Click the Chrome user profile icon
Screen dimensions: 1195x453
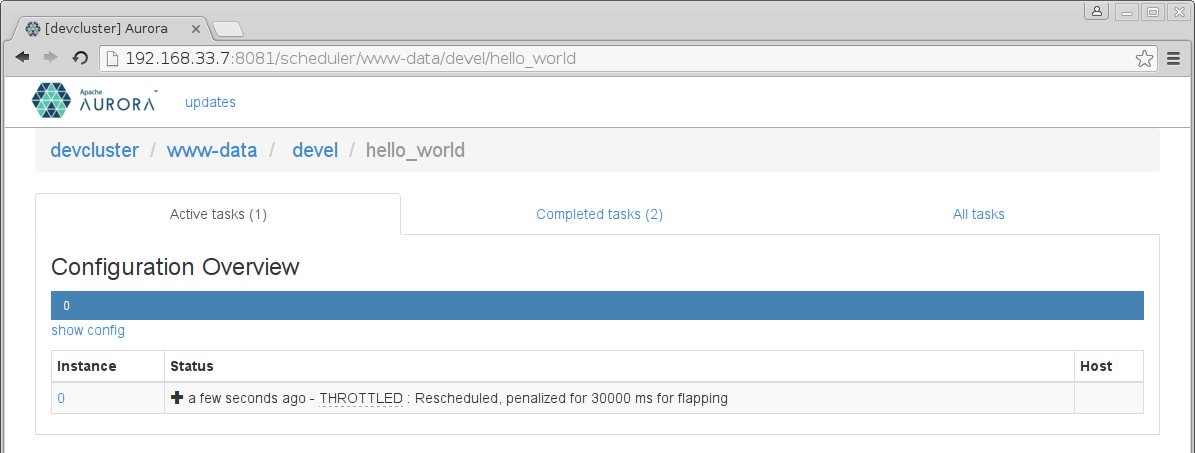coord(1097,12)
